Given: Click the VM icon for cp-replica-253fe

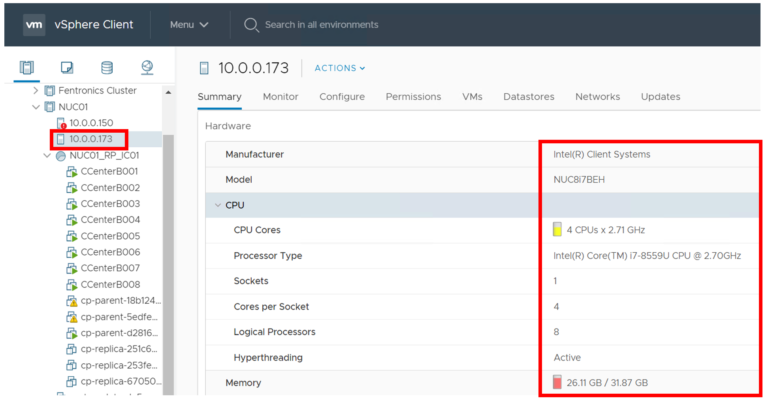Looking at the screenshot, I should pos(72,365).
